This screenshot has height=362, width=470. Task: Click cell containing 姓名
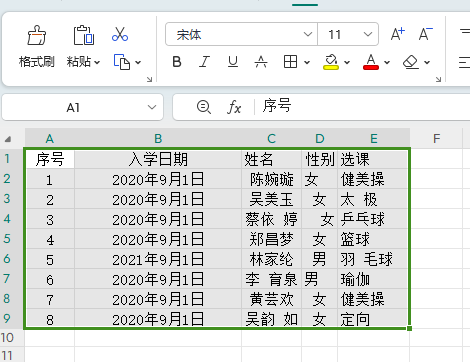pos(271,159)
